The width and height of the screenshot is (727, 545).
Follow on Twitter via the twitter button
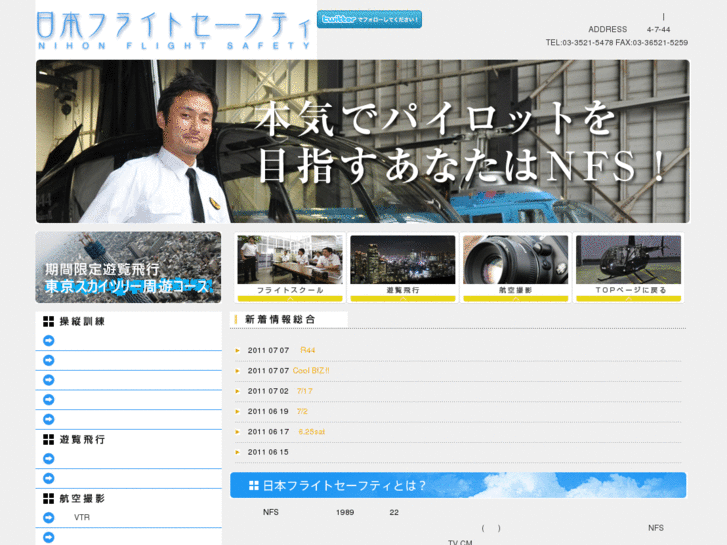point(370,19)
